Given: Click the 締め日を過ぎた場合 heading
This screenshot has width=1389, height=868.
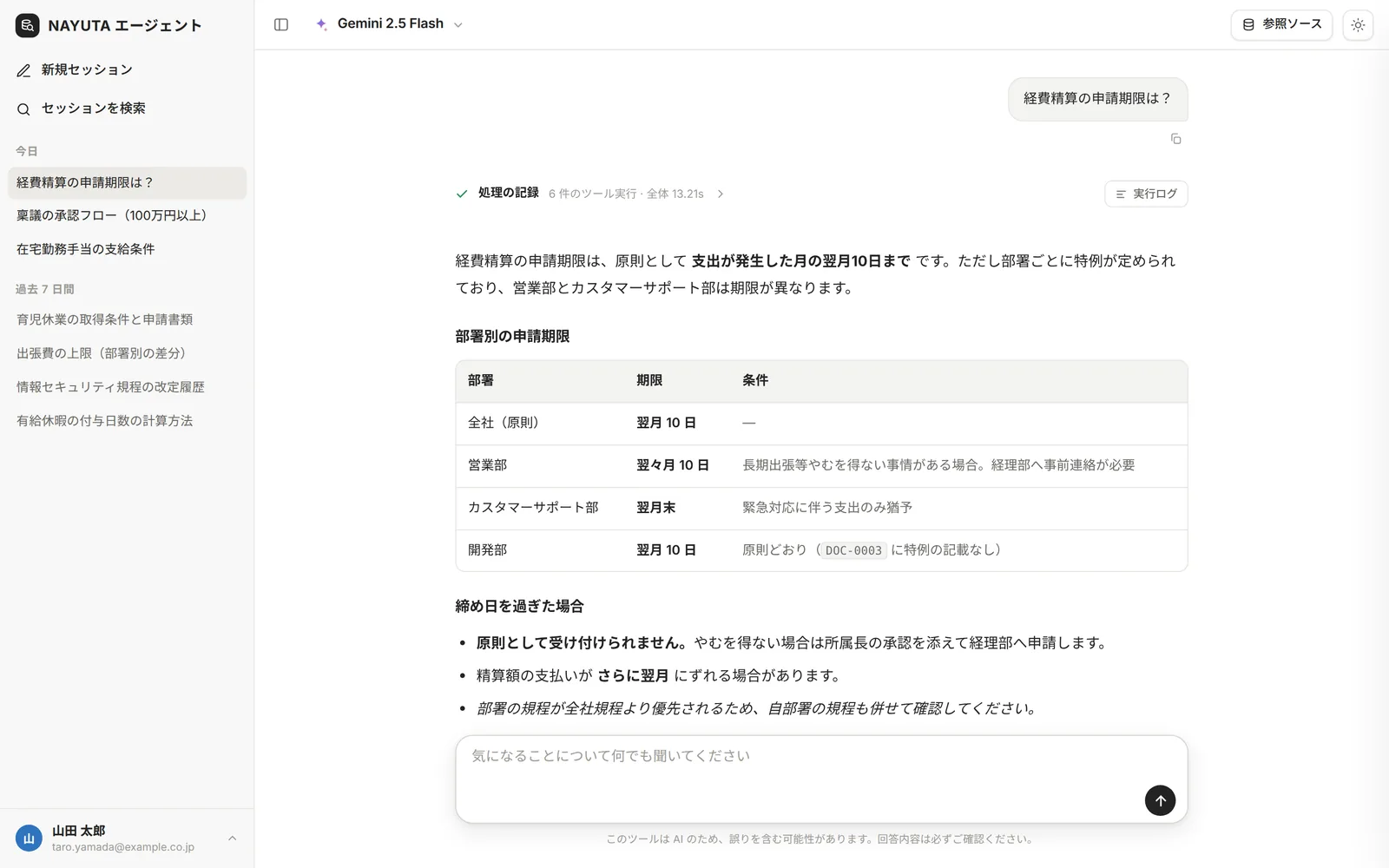Looking at the screenshot, I should point(519,606).
